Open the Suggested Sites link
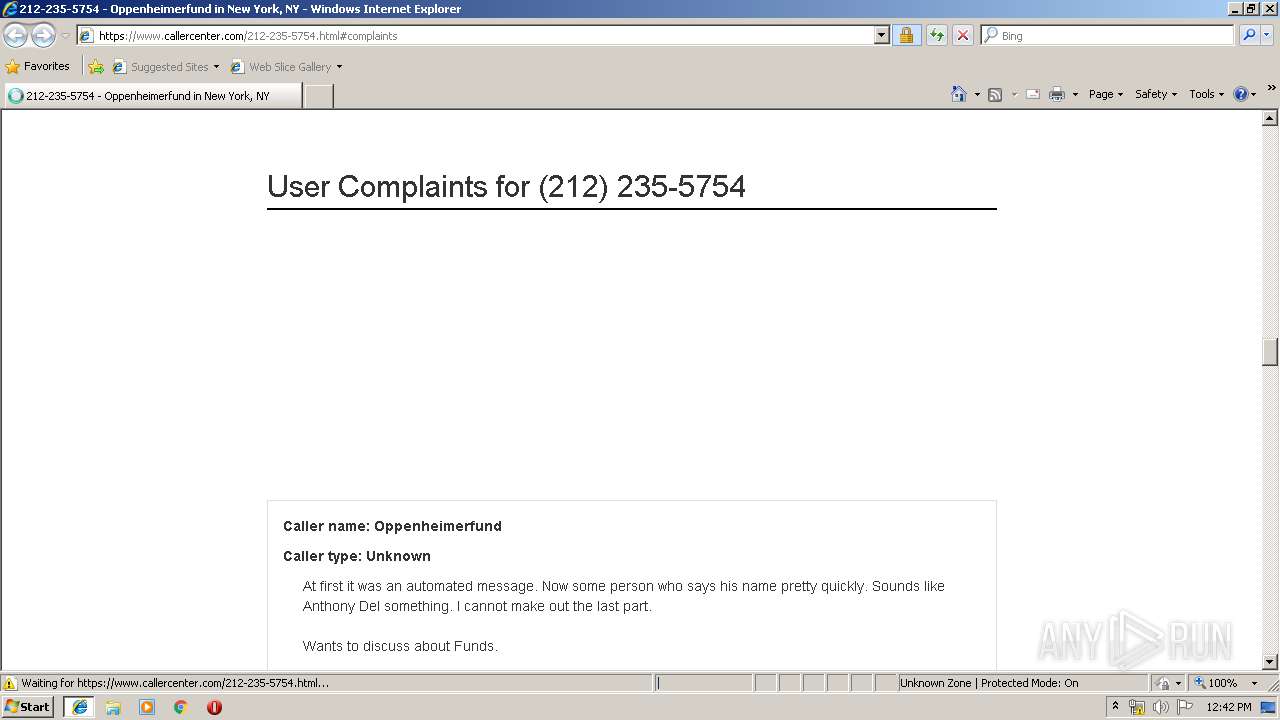This screenshot has height=720, width=1280. click(160, 67)
